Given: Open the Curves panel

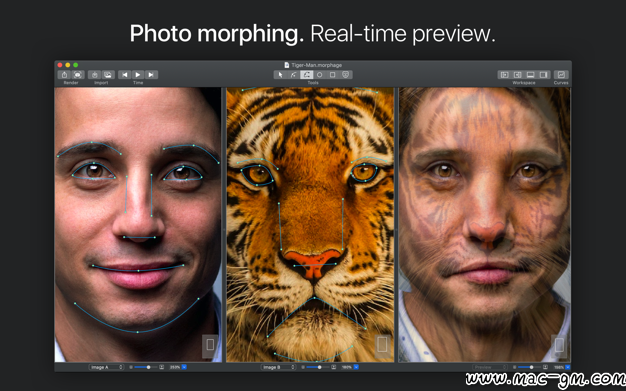Looking at the screenshot, I should [x=561, y=75].
